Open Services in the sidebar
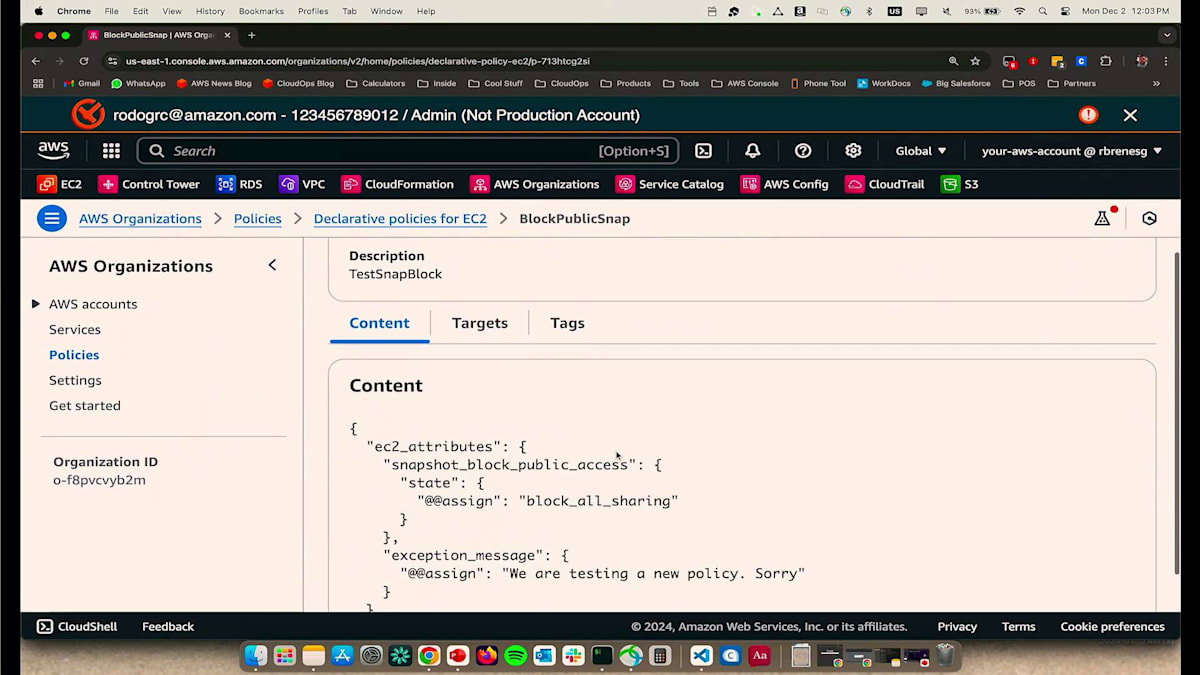Image resolution: width=1200 pixels, height=675 pixels. tap(75, 330)
